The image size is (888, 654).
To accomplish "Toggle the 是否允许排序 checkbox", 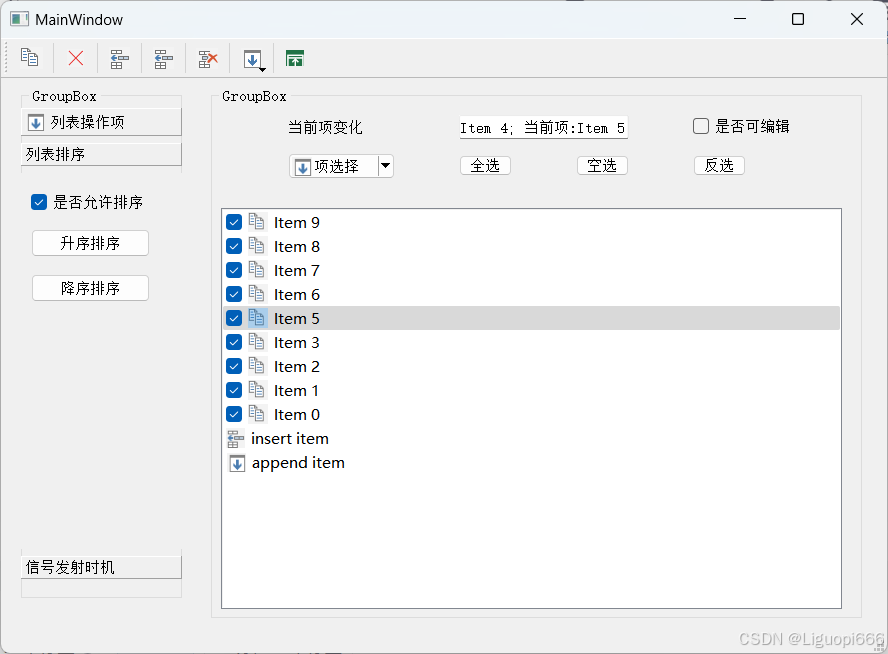I will (x=38, y=202).
